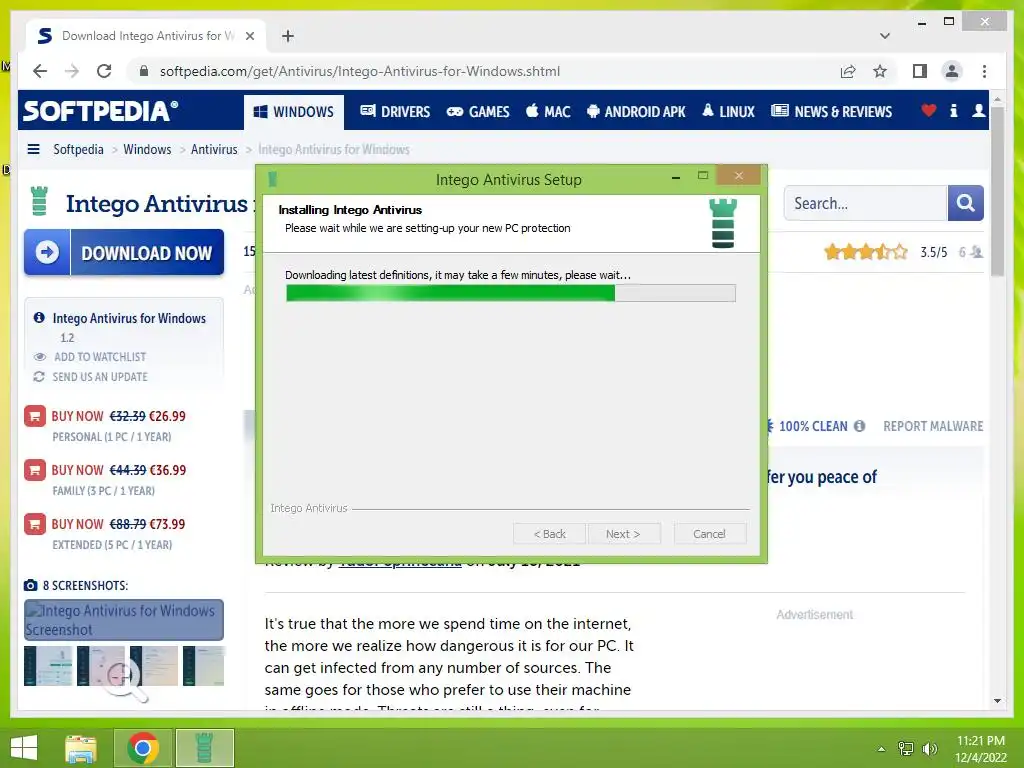Viewport: 1024px width, 768px height.
Task: Open the Chrome three-dot menu
Action: click(984, 71)
